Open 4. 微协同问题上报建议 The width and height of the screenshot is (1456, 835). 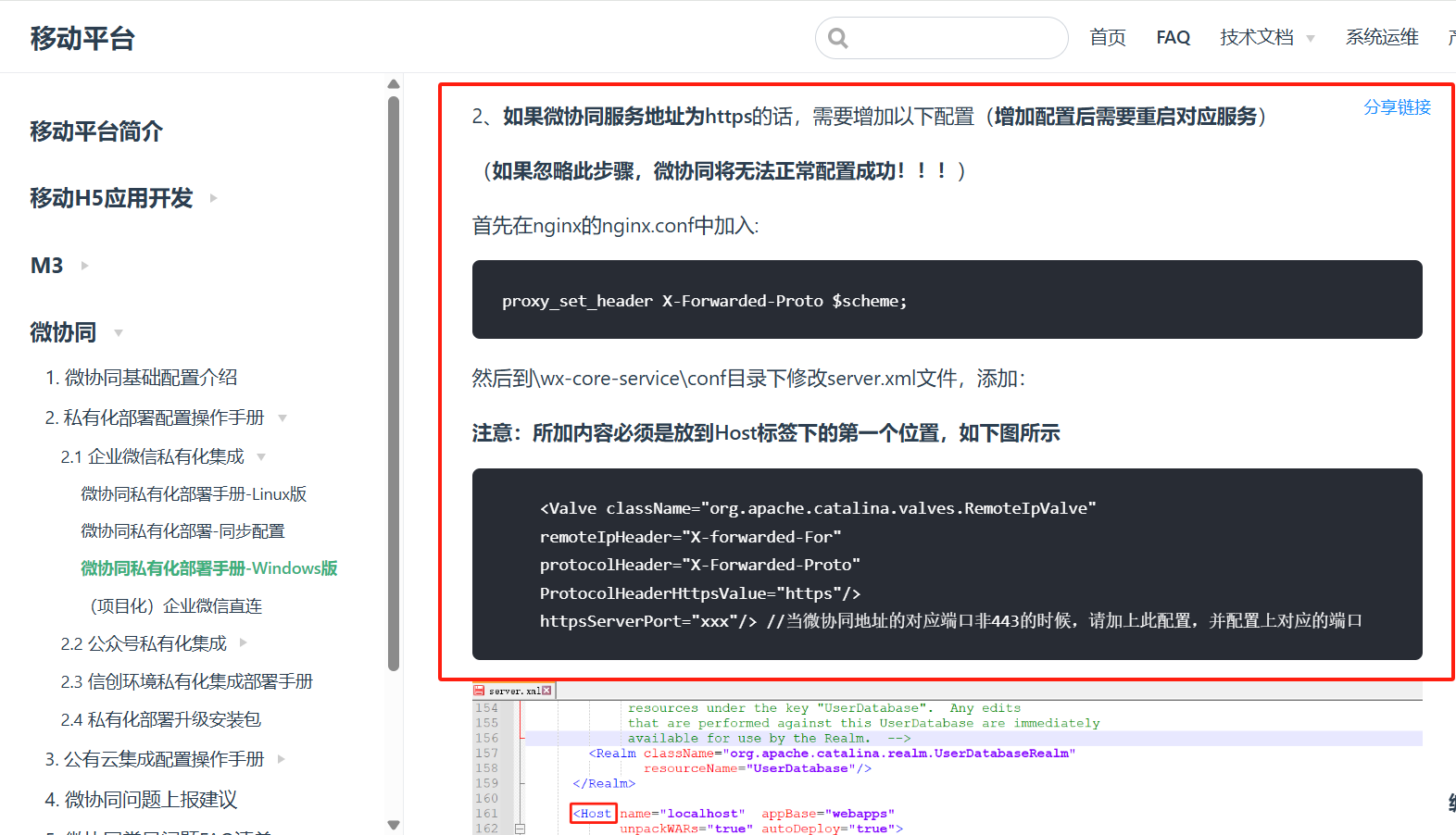pyautogui.click(x=142, y=799)
